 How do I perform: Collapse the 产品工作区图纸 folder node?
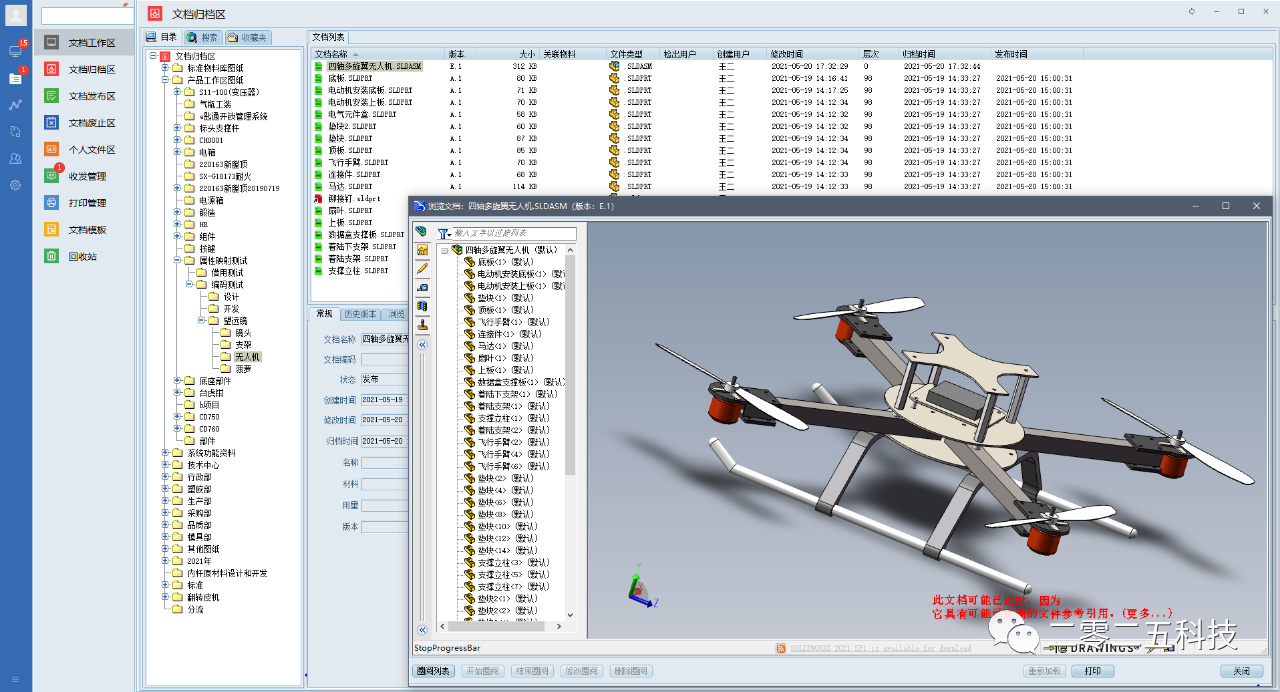(x=165, y=80)
